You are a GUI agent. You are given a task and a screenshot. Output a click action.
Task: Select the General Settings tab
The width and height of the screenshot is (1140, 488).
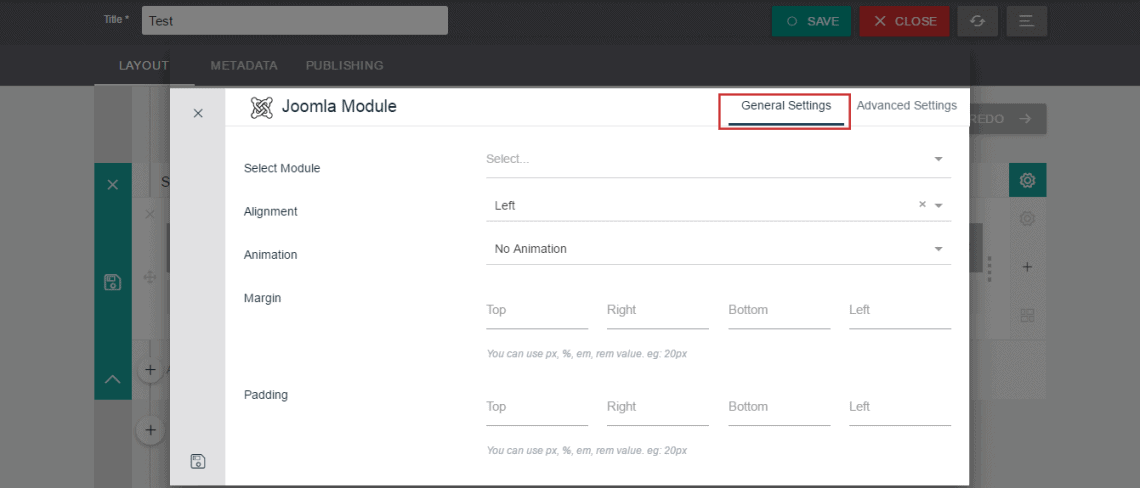[x=785, y=106]
